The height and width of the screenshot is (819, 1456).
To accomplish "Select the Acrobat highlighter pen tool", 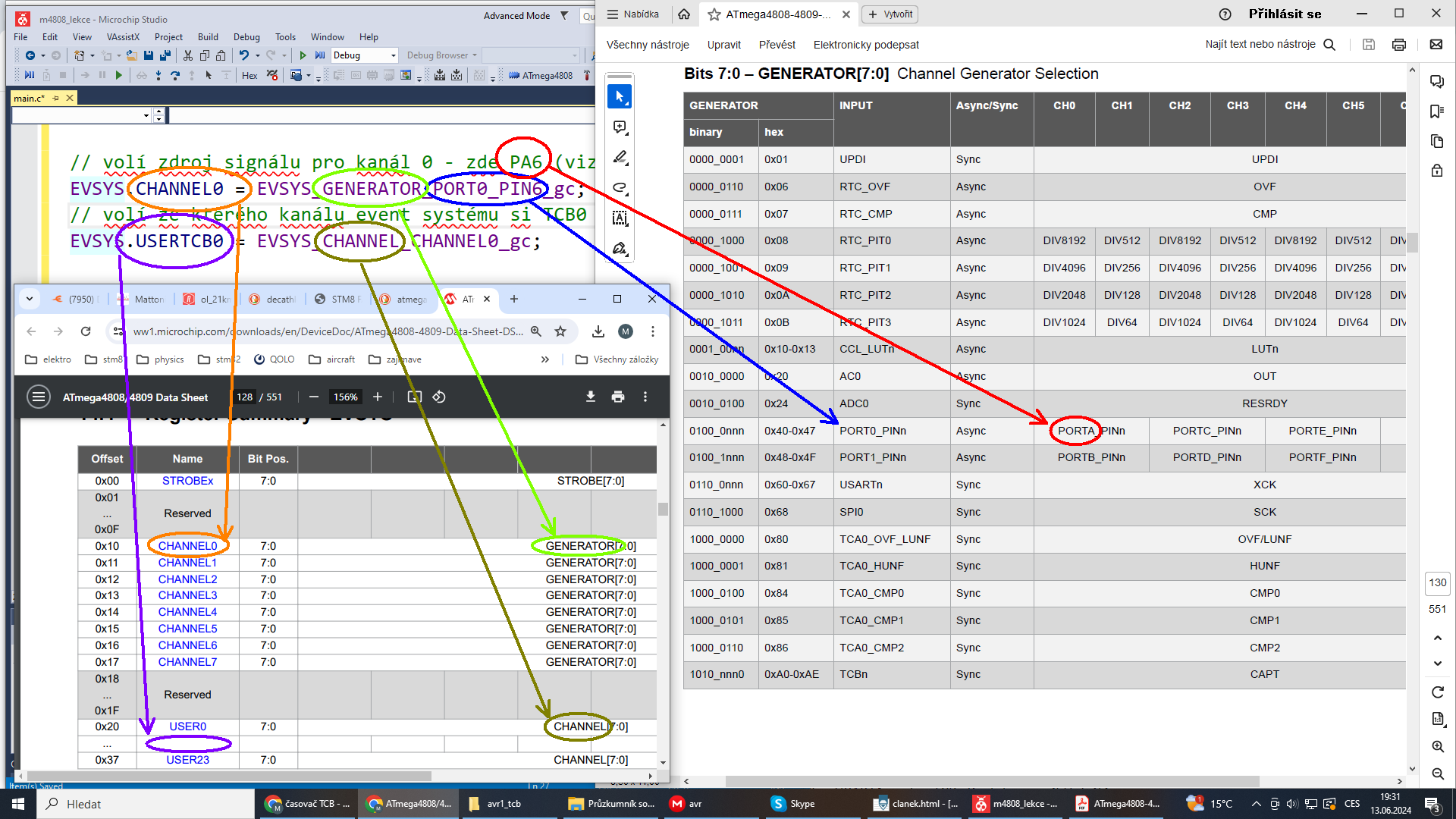I will tap(620, 157).
